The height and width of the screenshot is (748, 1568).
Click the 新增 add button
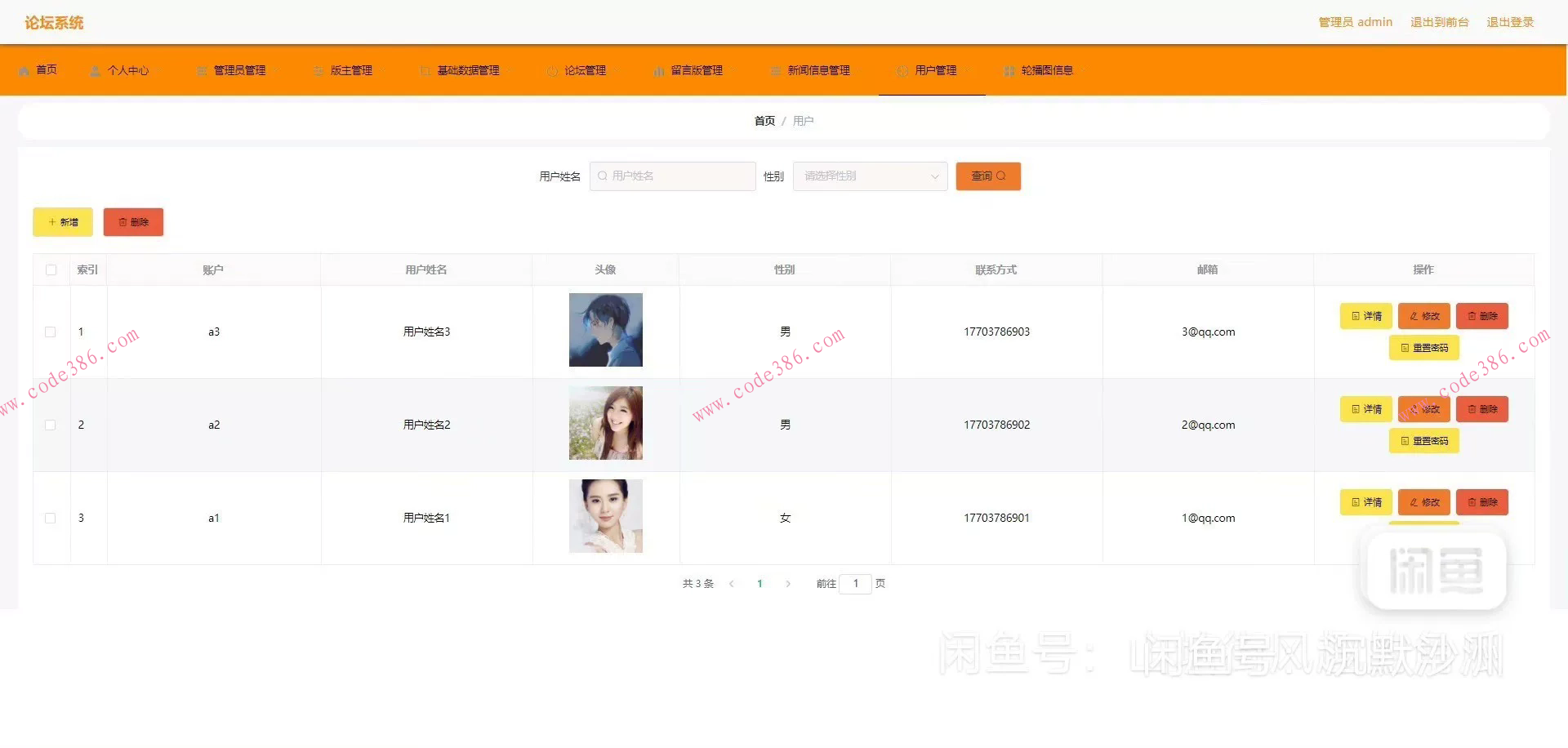(62, 221)
